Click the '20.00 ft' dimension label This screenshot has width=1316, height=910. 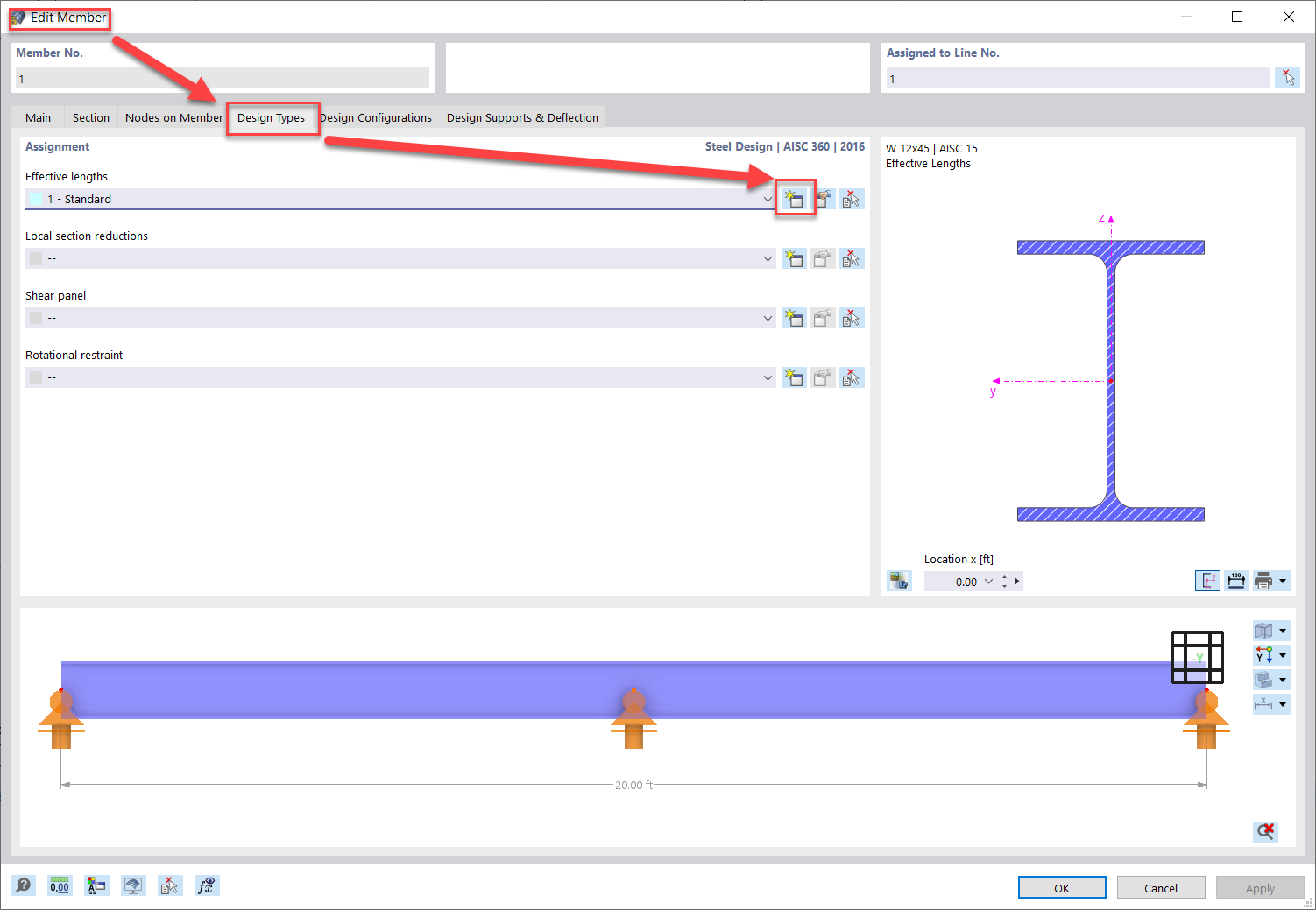tap(633, 785)
